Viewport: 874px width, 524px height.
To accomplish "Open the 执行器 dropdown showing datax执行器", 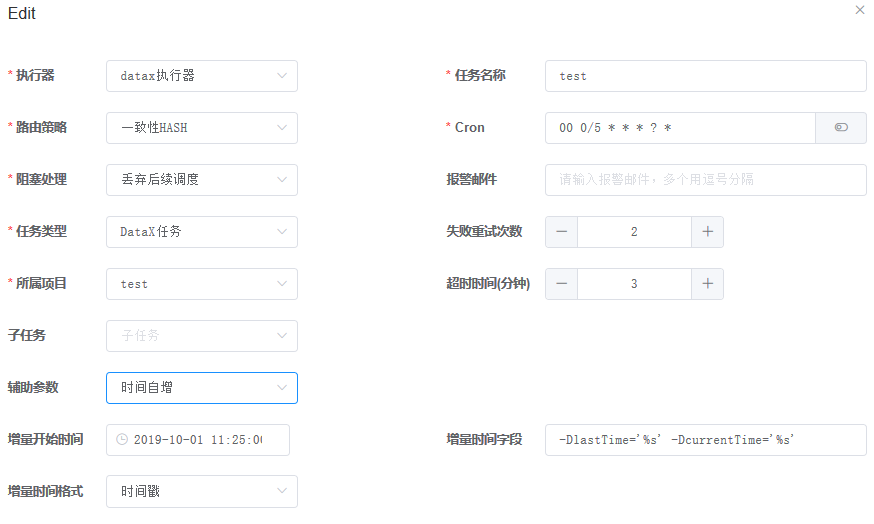I will click(x=202, y=76).
